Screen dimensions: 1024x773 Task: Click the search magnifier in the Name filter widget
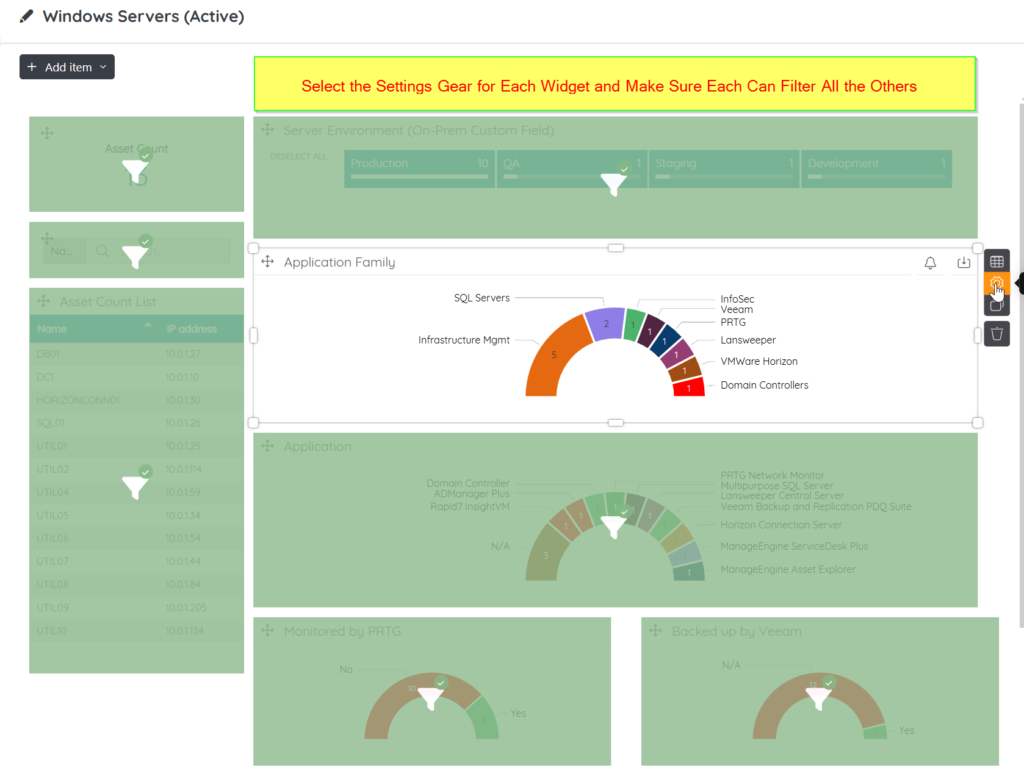(x=103, y=252)
